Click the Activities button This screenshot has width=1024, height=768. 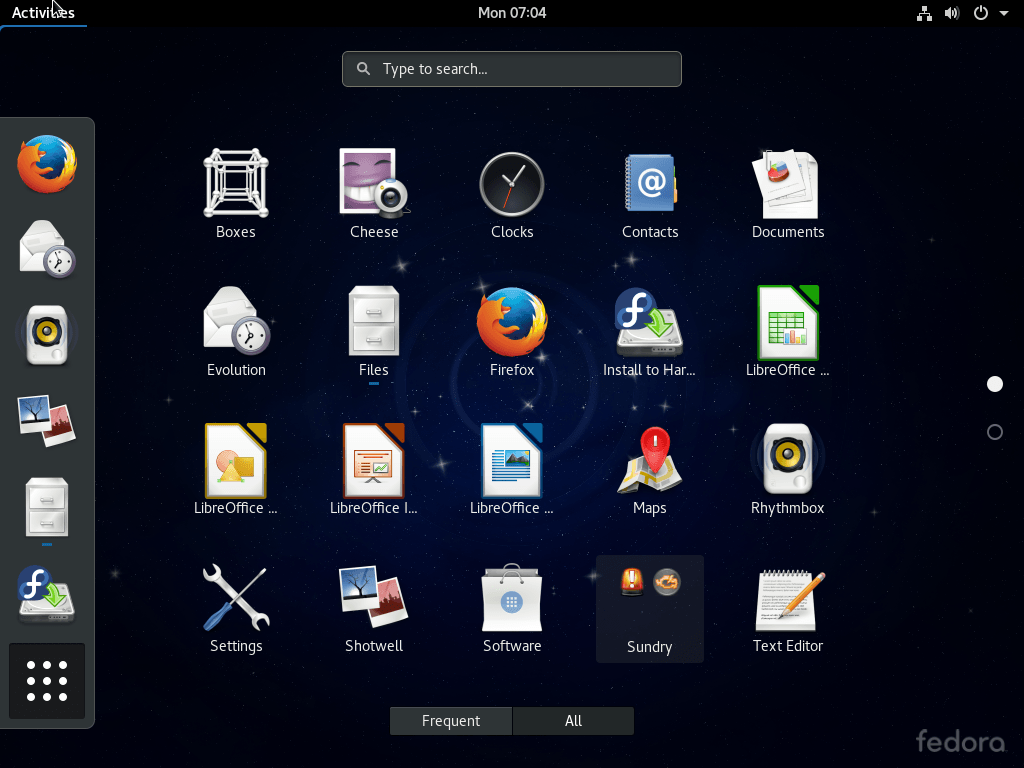(43, 12)
